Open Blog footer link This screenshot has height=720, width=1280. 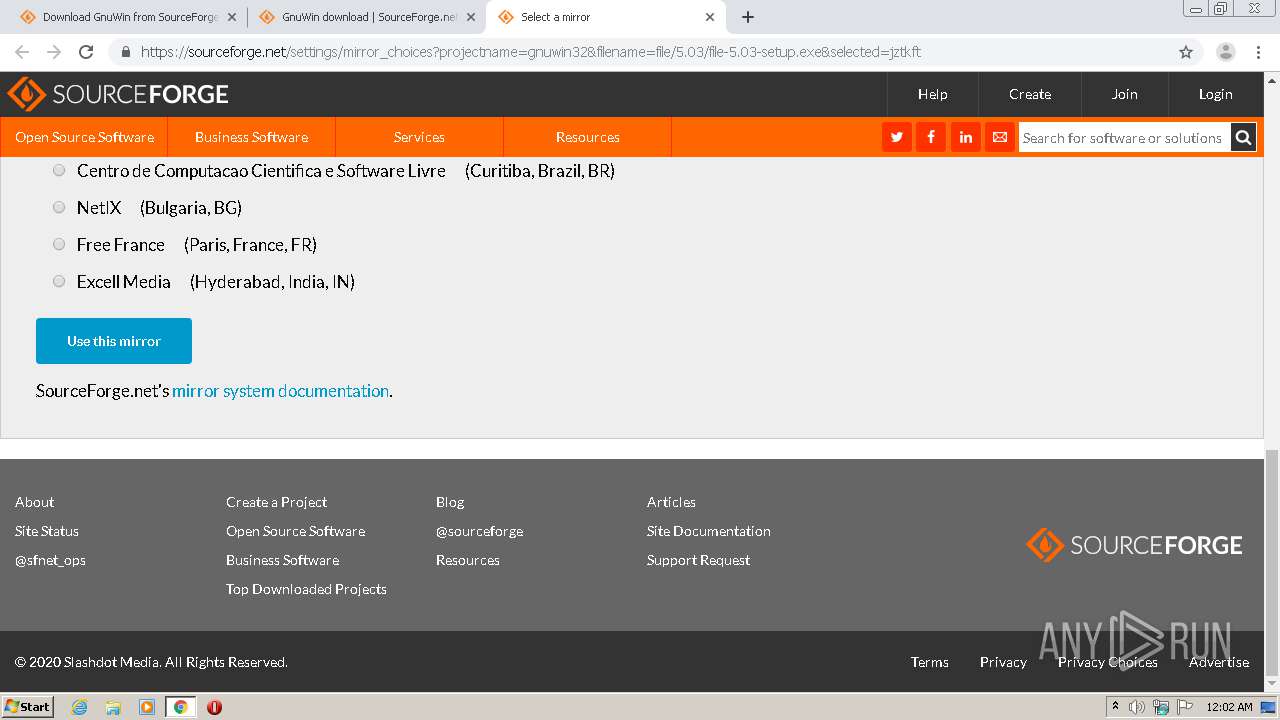(x=450, y=502)
